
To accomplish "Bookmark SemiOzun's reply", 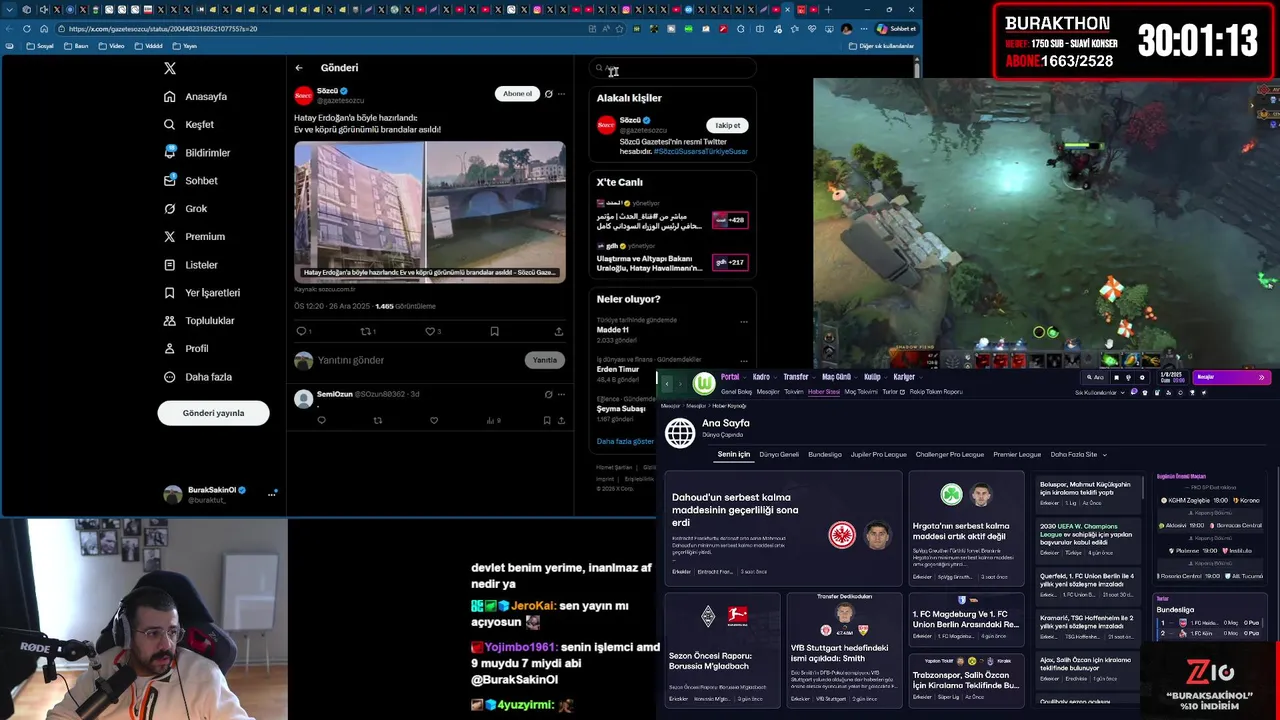I will click(x=547, y=421).
